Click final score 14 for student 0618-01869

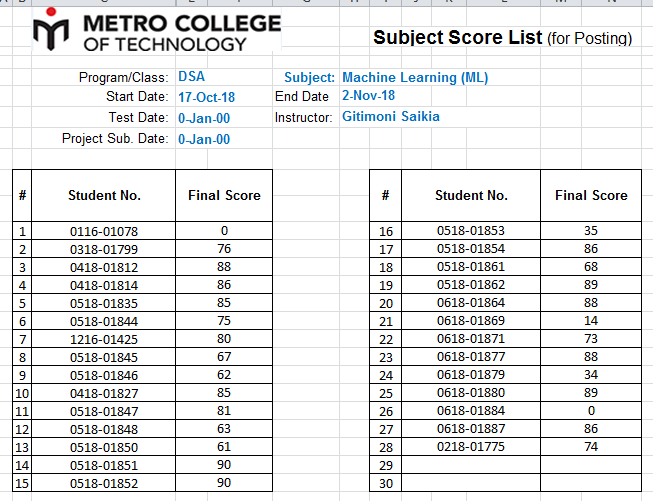click(591, 321)
